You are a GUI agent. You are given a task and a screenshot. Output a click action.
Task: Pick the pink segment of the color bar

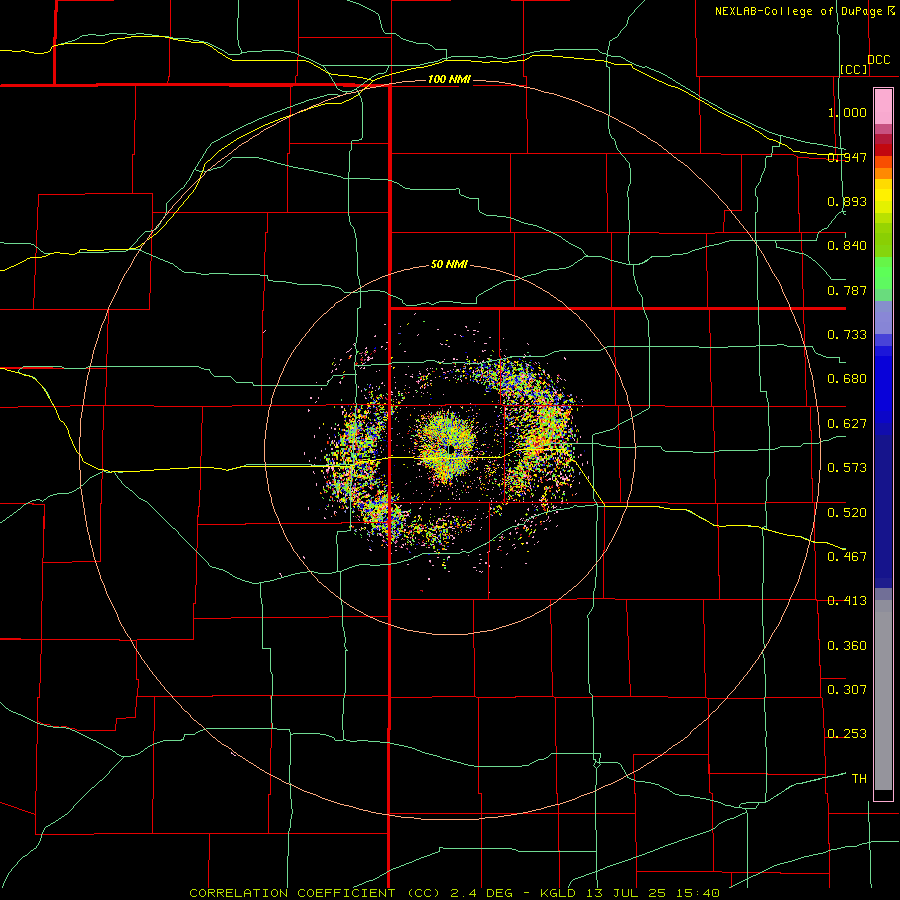(x=883, y=107)
